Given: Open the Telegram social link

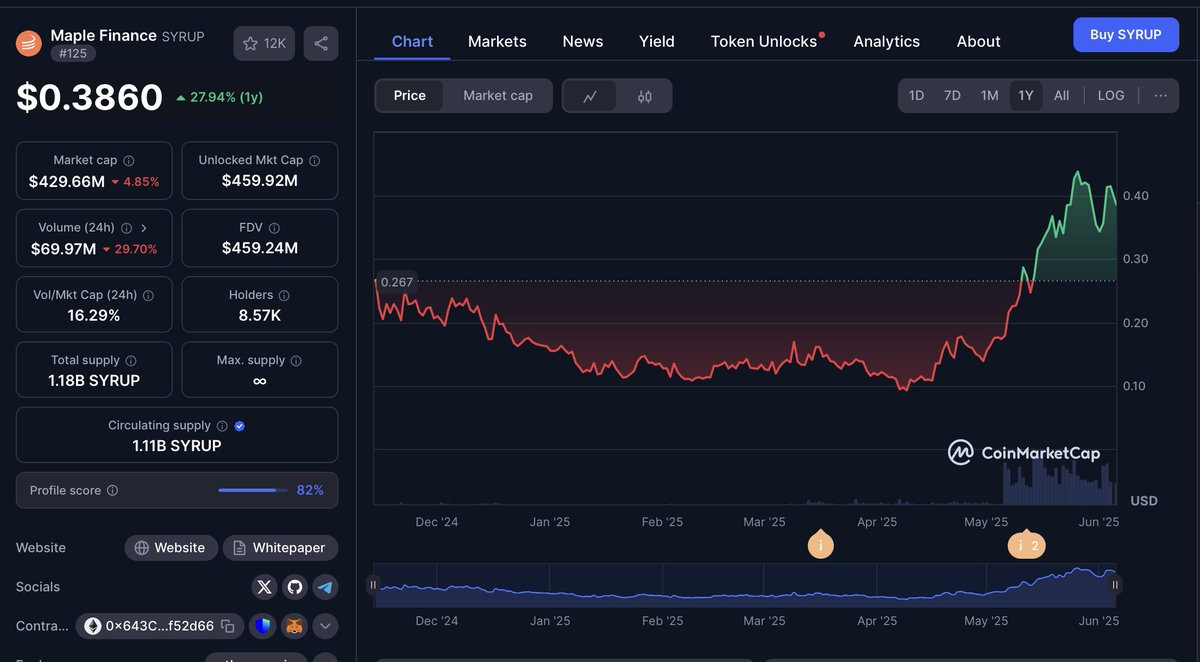Looking at the screenshot, I should [324, 587].
